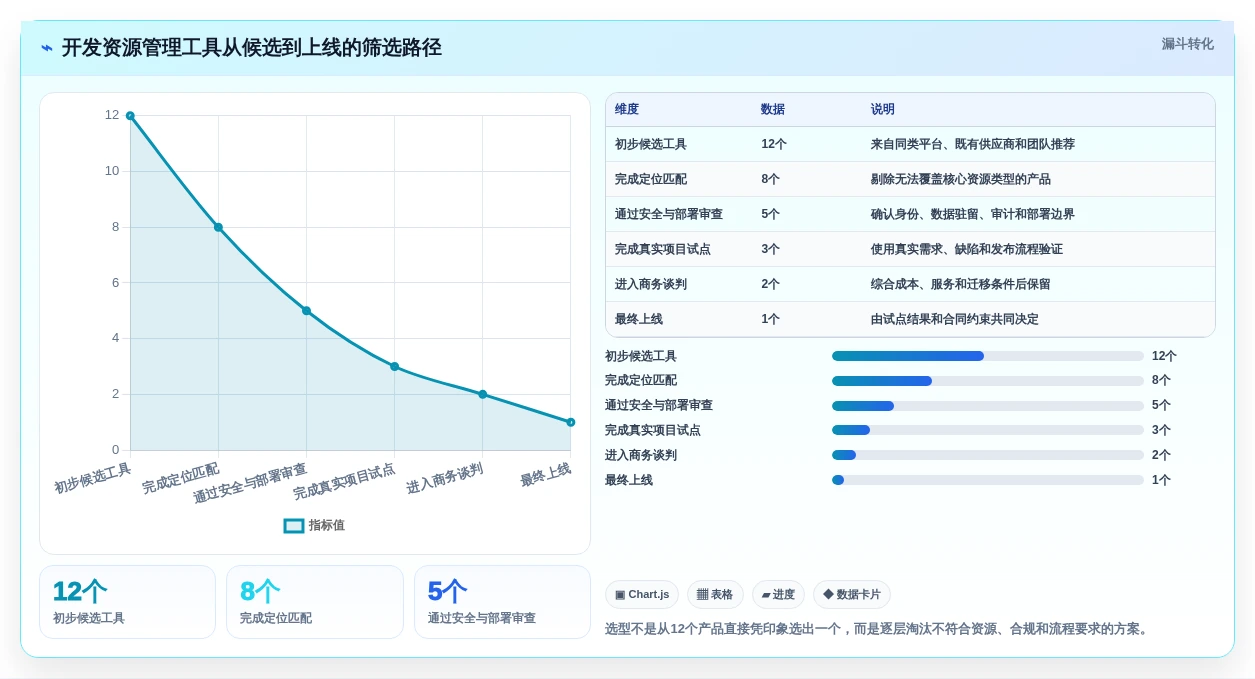Click the 进入商务谈判 progress bar
The width and height of the screenshot is (1255, 679).
tap(988, 455)
